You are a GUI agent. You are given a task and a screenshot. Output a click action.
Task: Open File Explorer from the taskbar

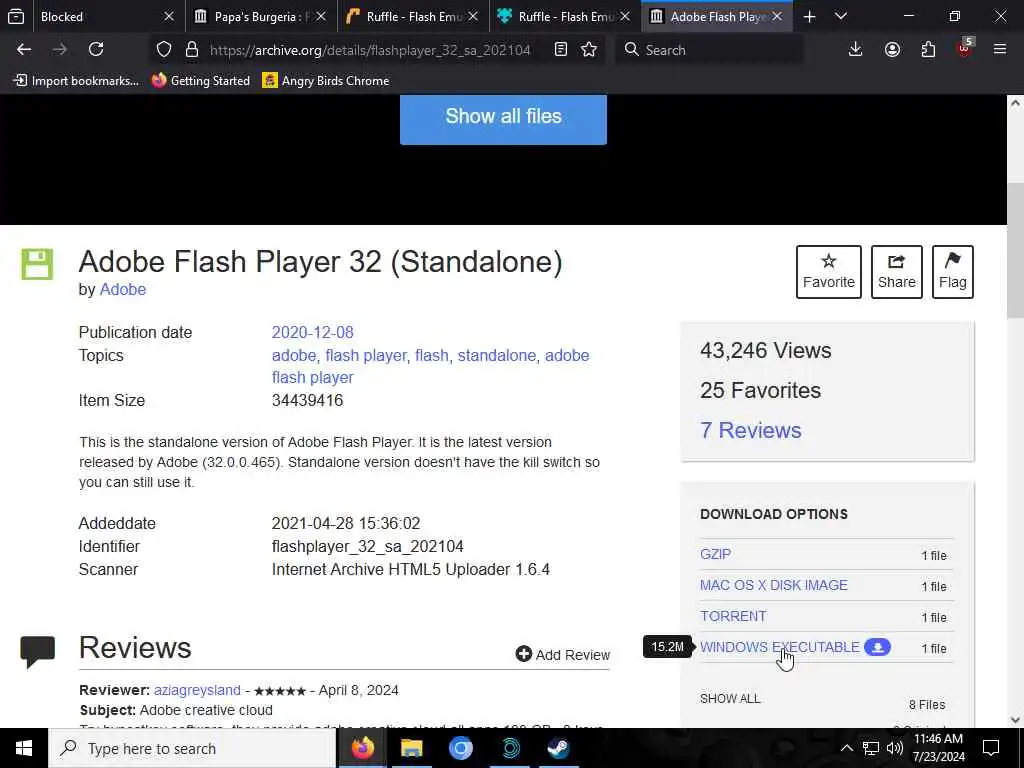[x=411, y=748]
